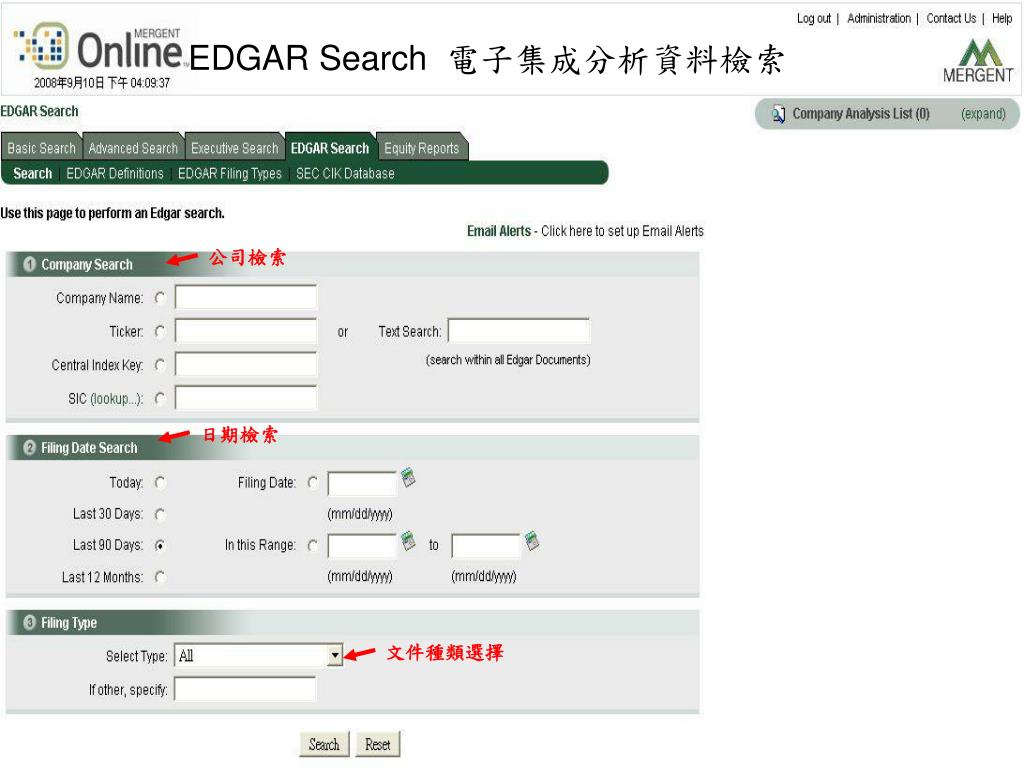The image size is (1024, 768).
Task: Click into the Text Search field
Action: 519,331
